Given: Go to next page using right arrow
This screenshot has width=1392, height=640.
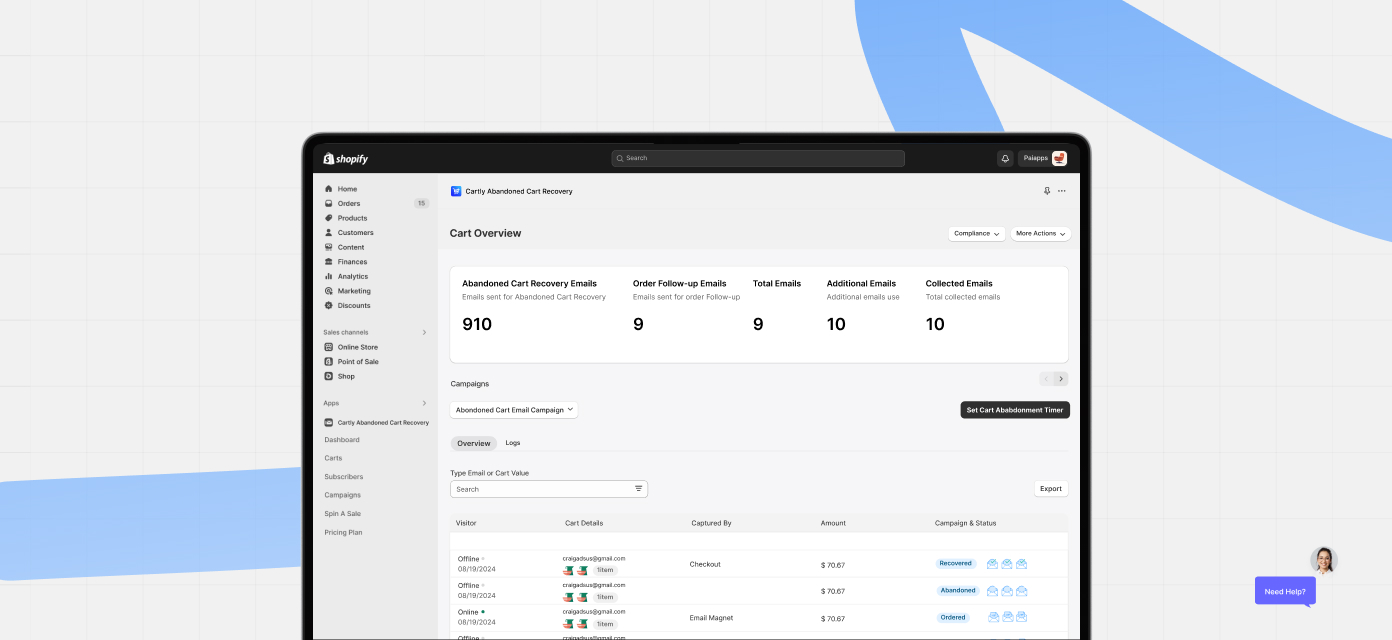Looking at the screenshot, I should click(1061, 379).
